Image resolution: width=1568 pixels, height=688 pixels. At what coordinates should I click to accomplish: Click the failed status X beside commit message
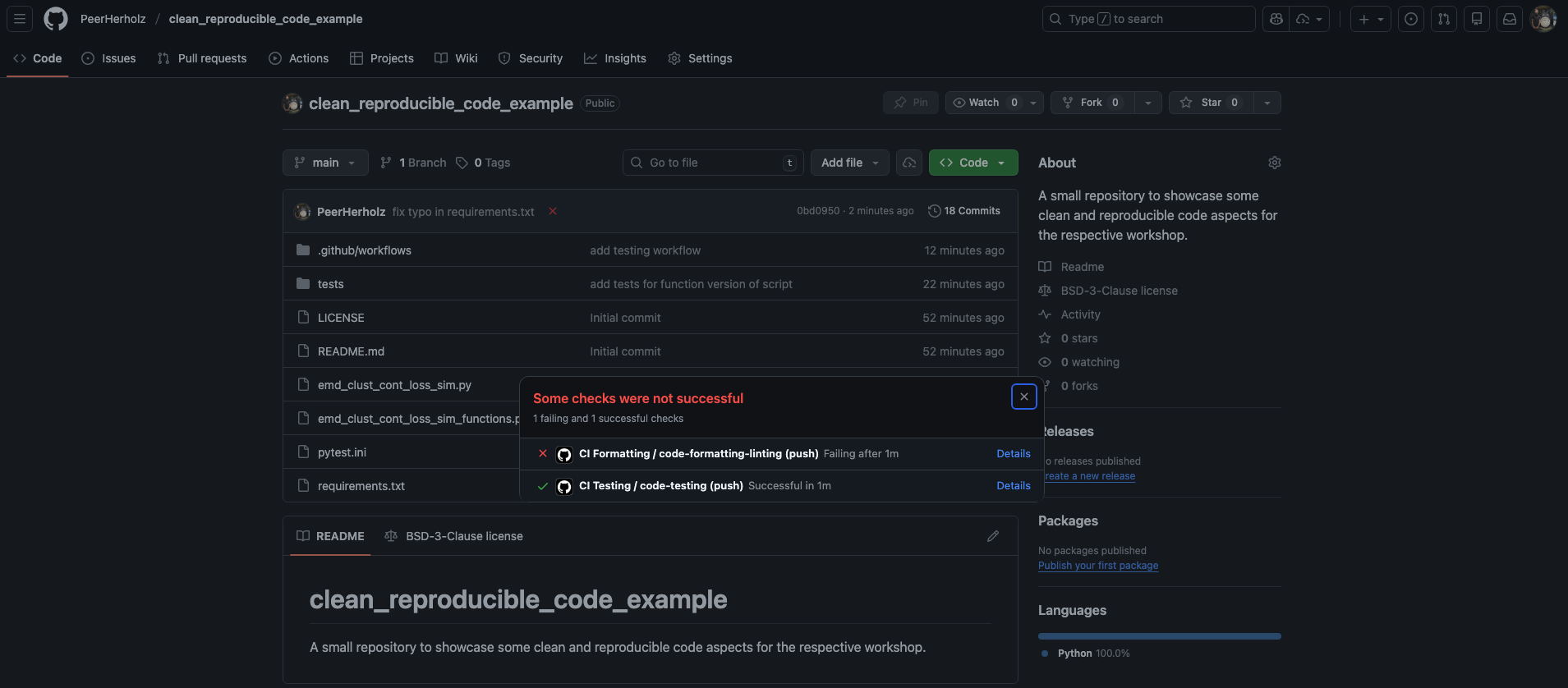pyautogui.click(x=553, y=211)
